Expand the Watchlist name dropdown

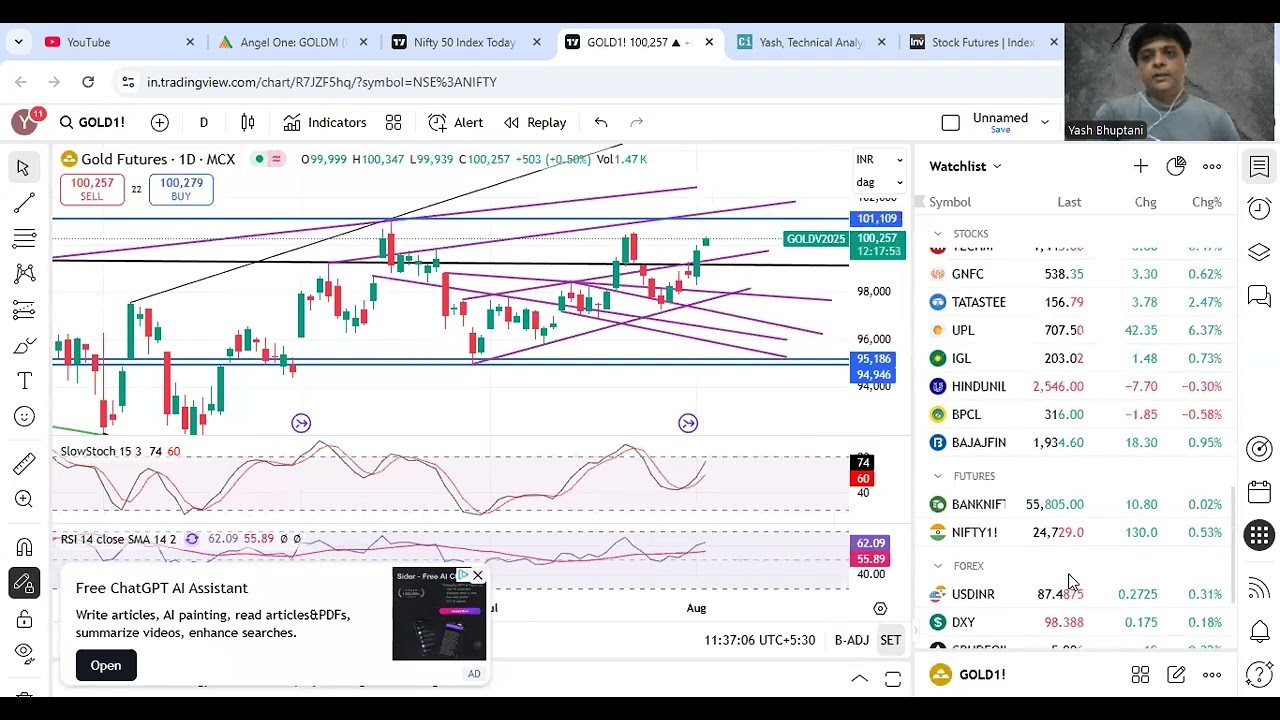(x=965, y=166)
